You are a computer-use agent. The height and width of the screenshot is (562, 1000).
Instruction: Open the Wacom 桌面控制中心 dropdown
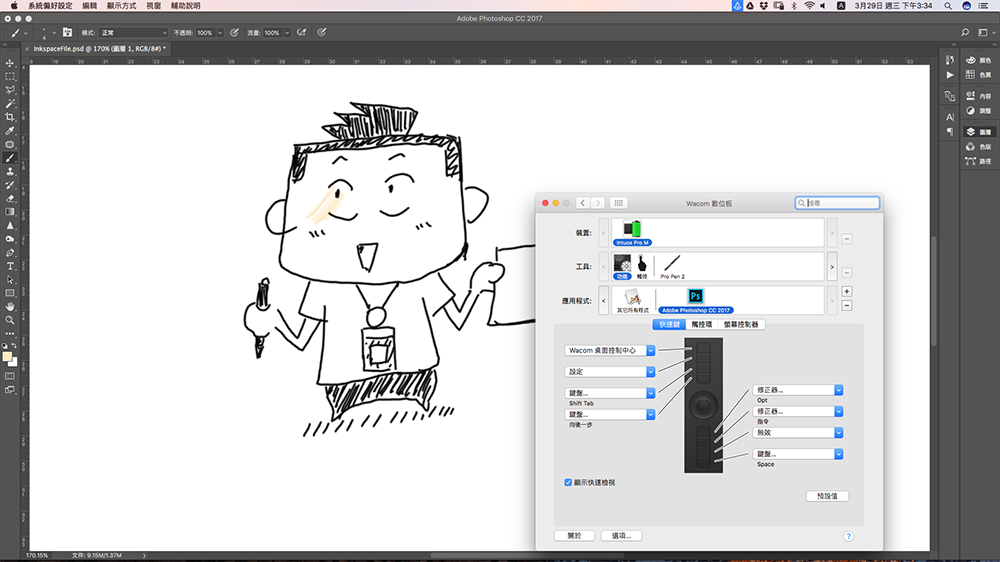pos(610,350)
